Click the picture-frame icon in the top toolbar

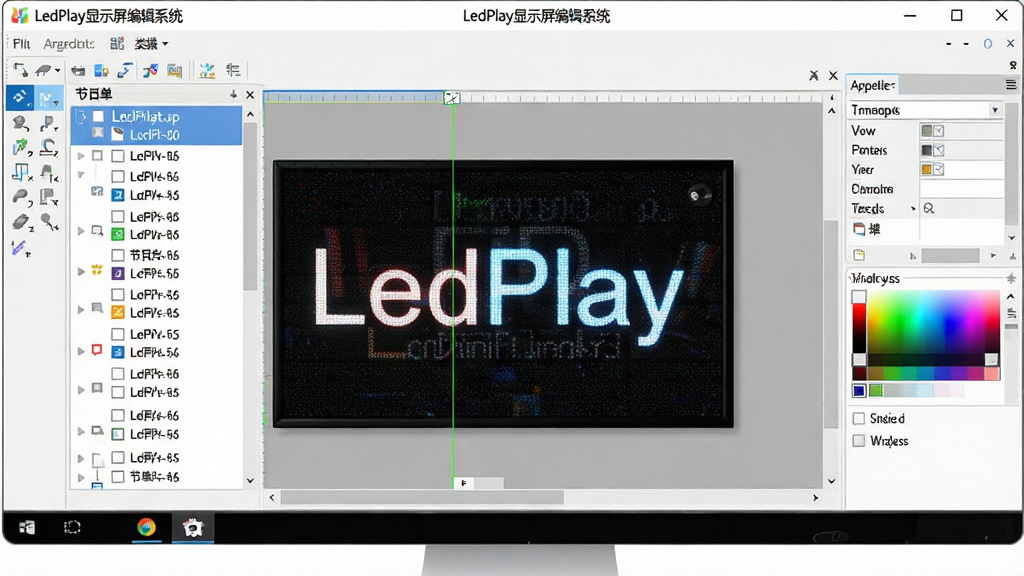[174, 70]
